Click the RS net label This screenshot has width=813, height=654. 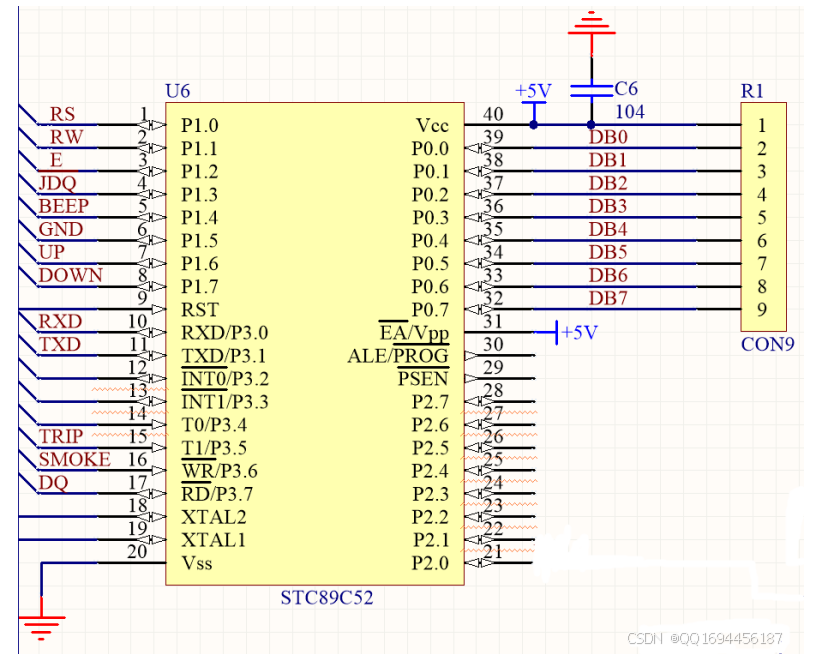coord(62,114)
